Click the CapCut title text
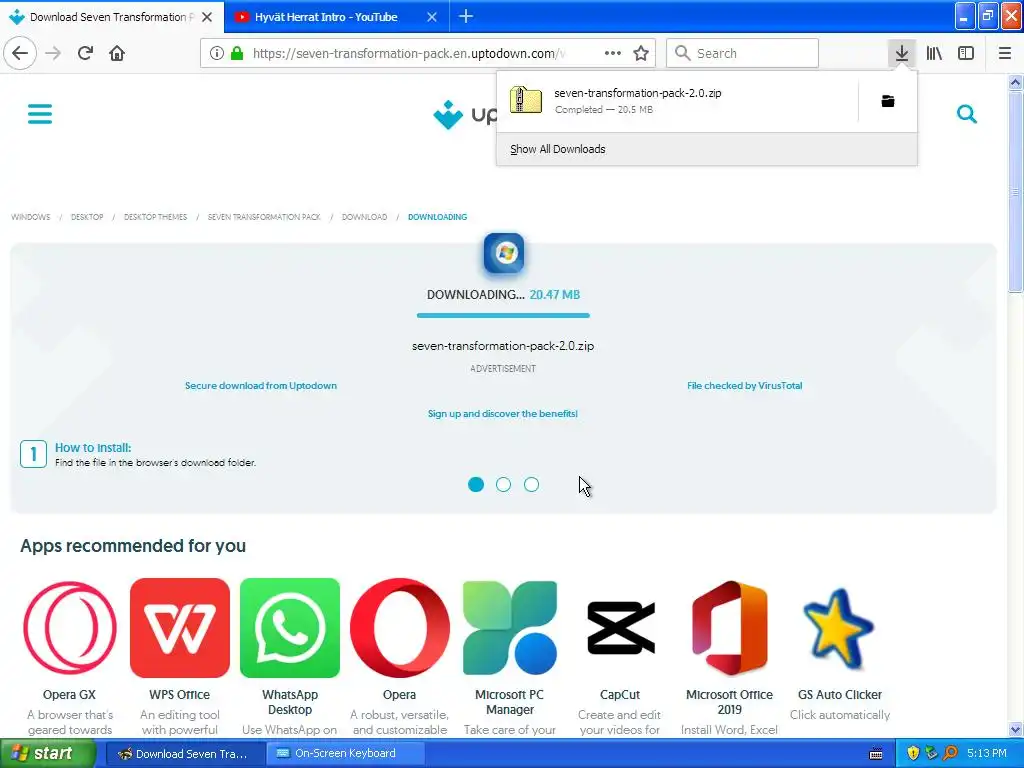This screenshot has height=768, width=1024. 620,694
